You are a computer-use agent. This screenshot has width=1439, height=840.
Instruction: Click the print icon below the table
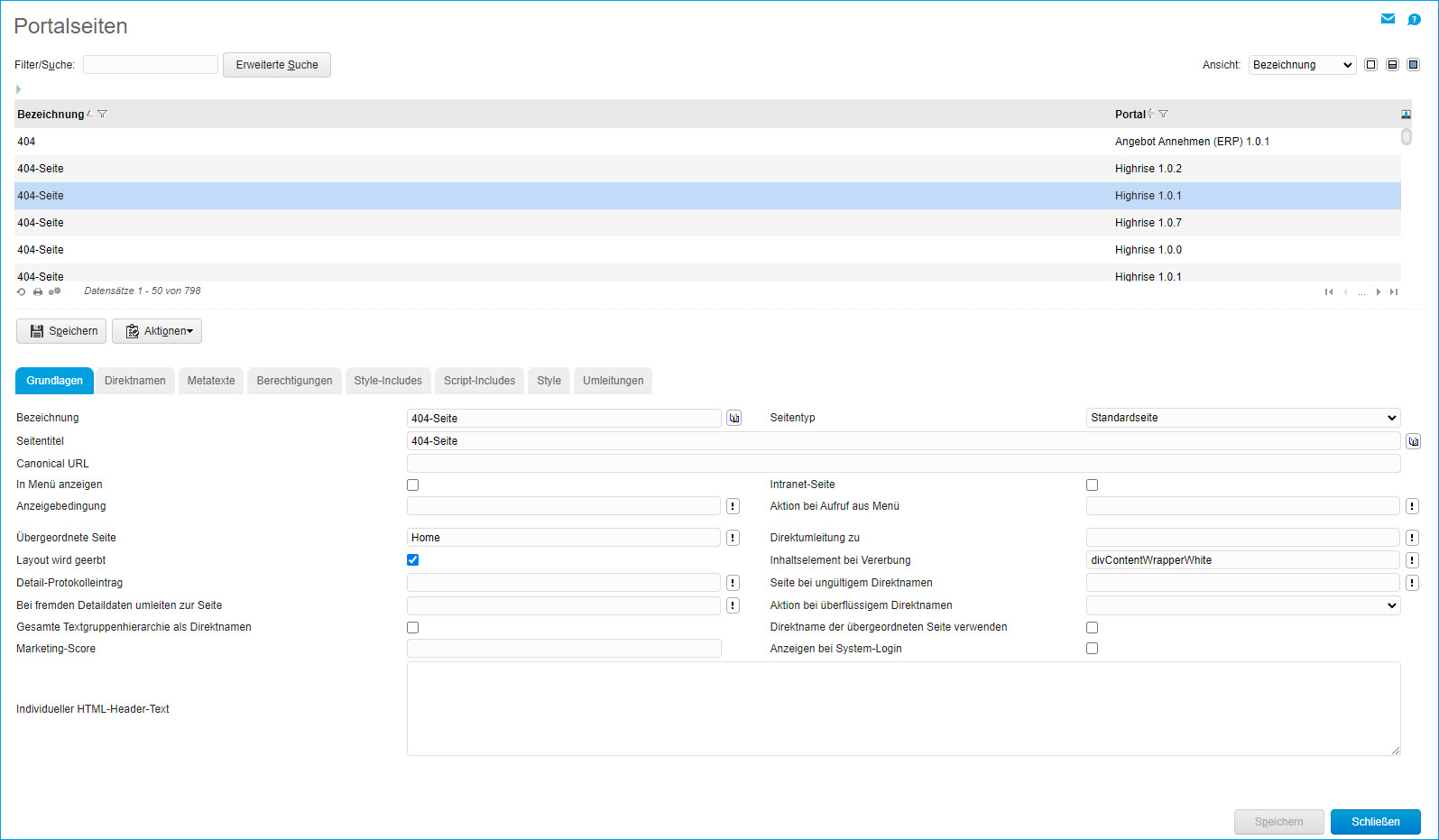[x=38, y=291]
